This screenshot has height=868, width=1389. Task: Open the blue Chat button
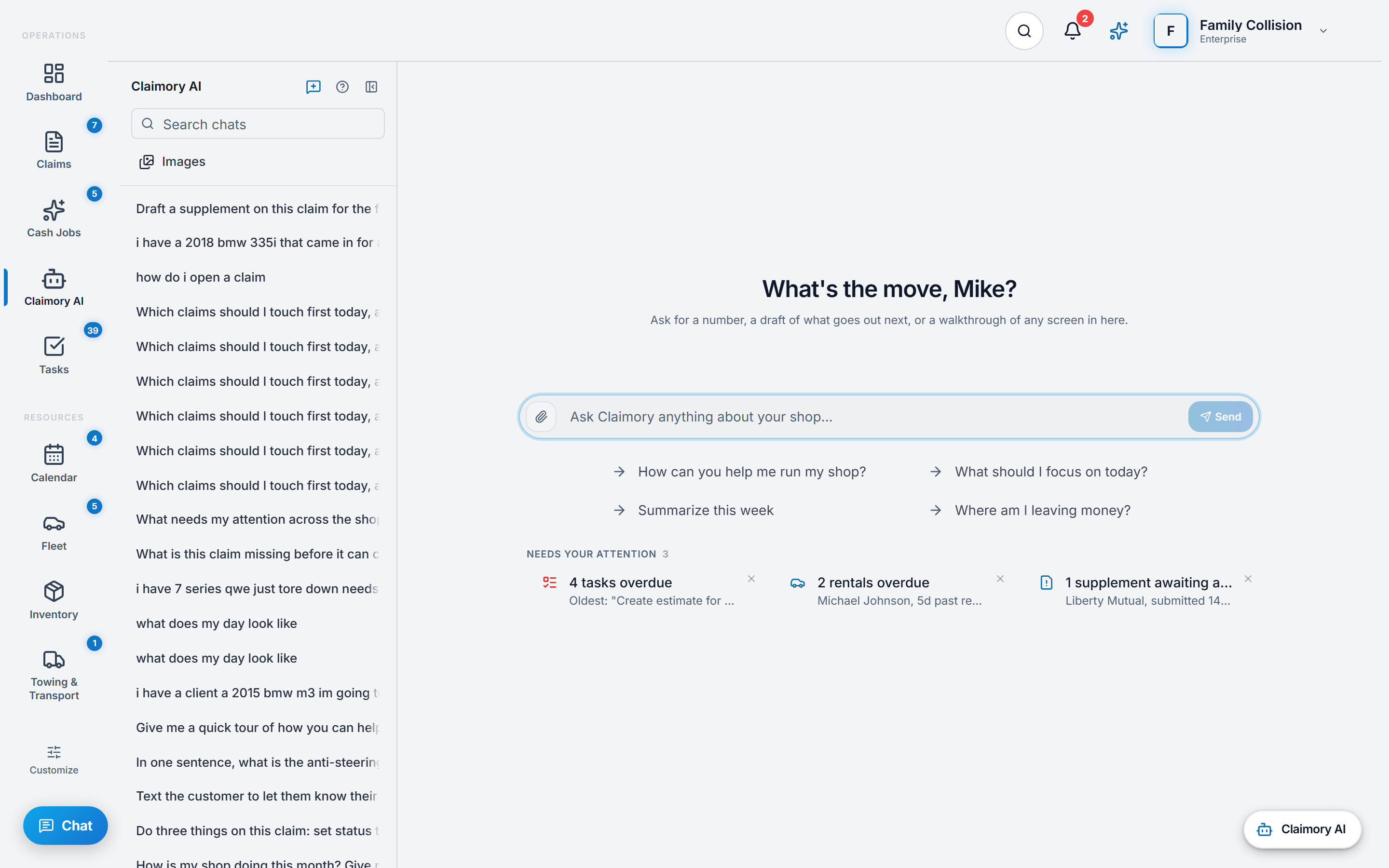(66, 826)
